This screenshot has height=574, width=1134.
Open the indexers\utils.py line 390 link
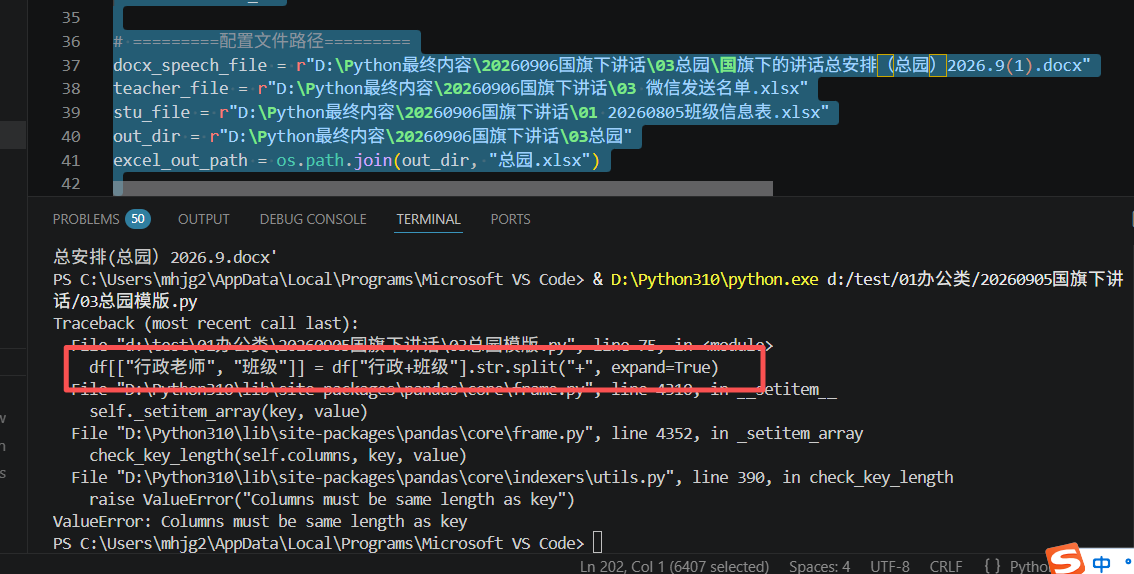512,477
